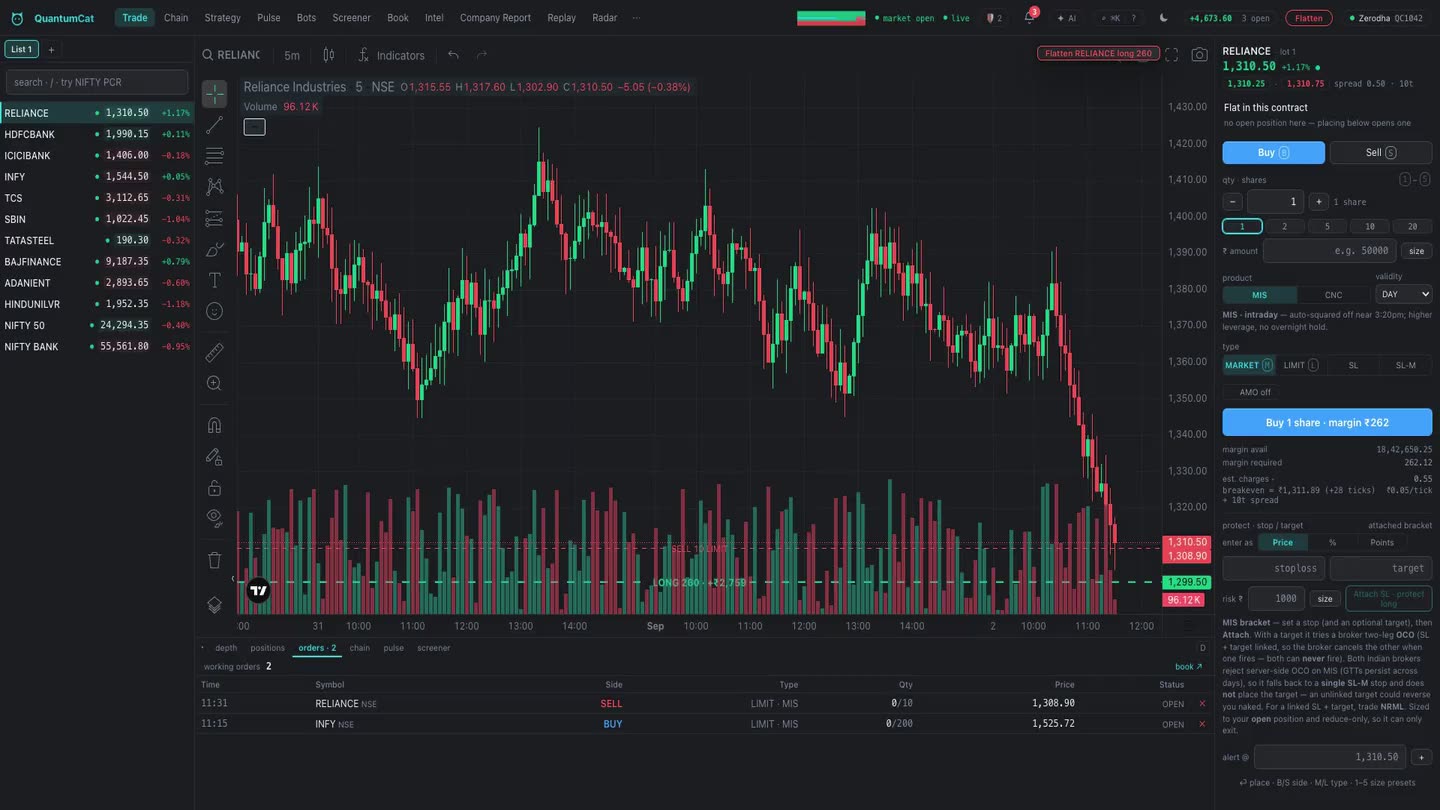This screenshot has width=1440, height=810.
Task: Click the zoom-in magnifier tool
Action: 214,383
